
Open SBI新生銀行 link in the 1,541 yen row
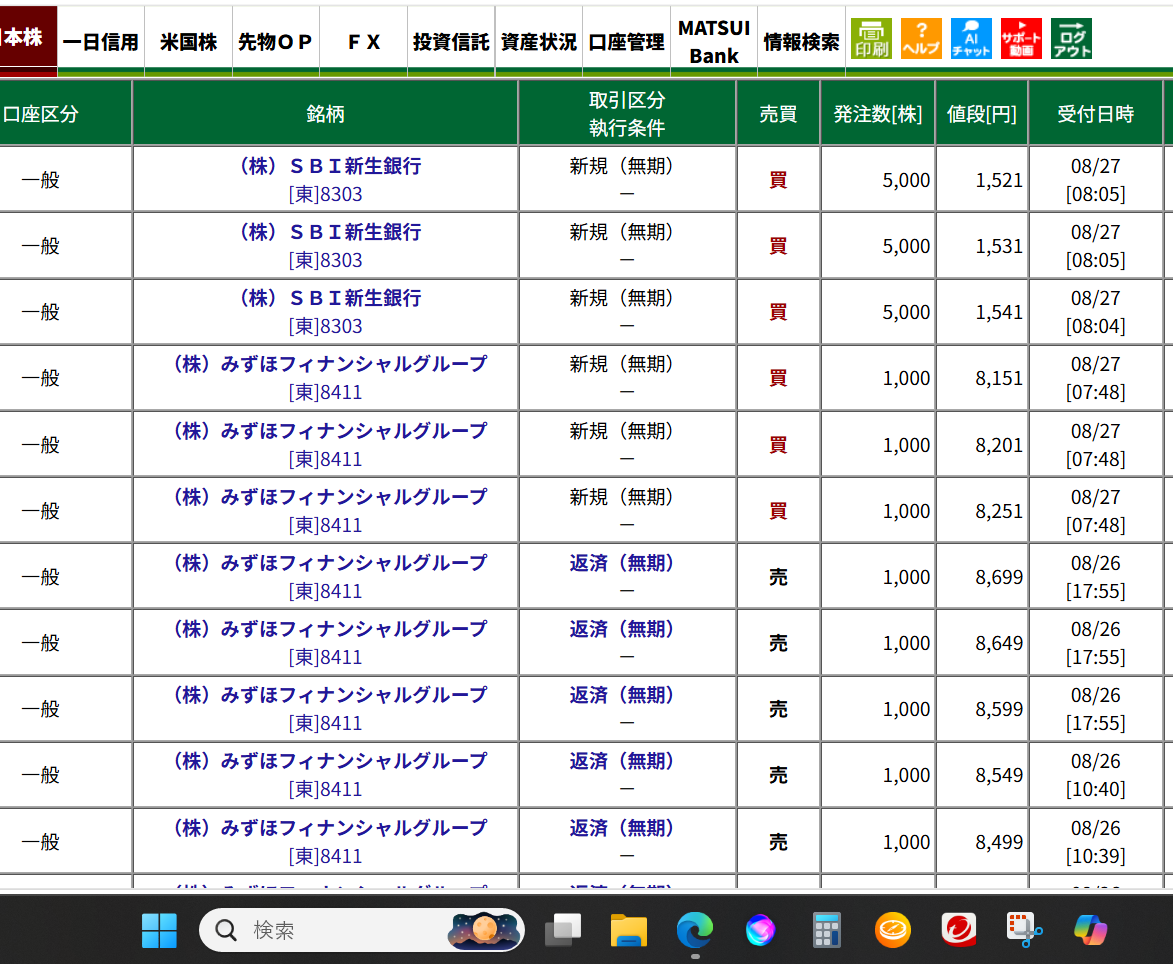(330, 298)
